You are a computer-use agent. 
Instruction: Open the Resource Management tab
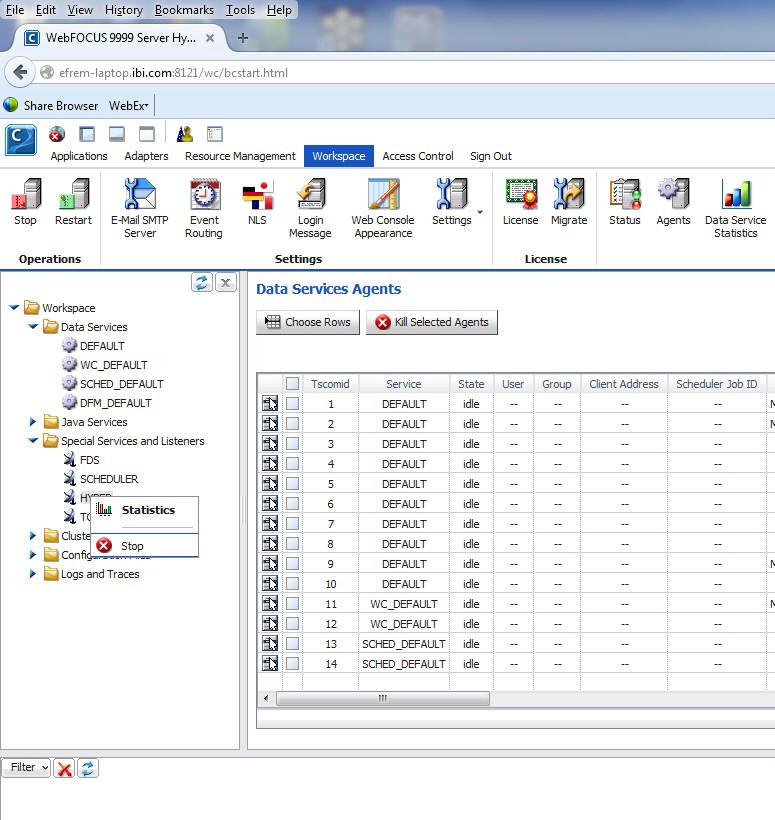pyautogui.click(x=240, y=156)
